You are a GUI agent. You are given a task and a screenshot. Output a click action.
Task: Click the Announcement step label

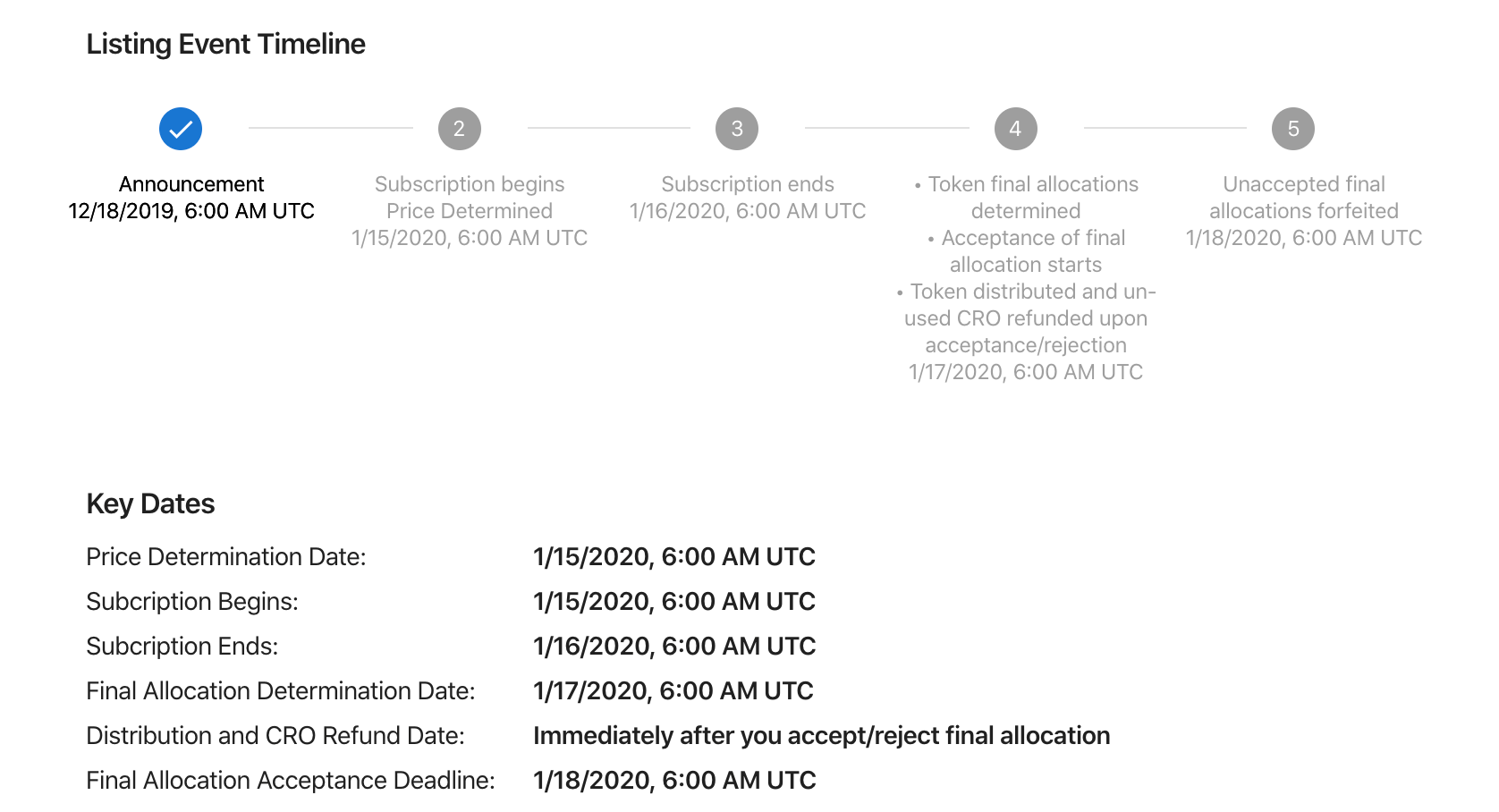click(191, 184)
